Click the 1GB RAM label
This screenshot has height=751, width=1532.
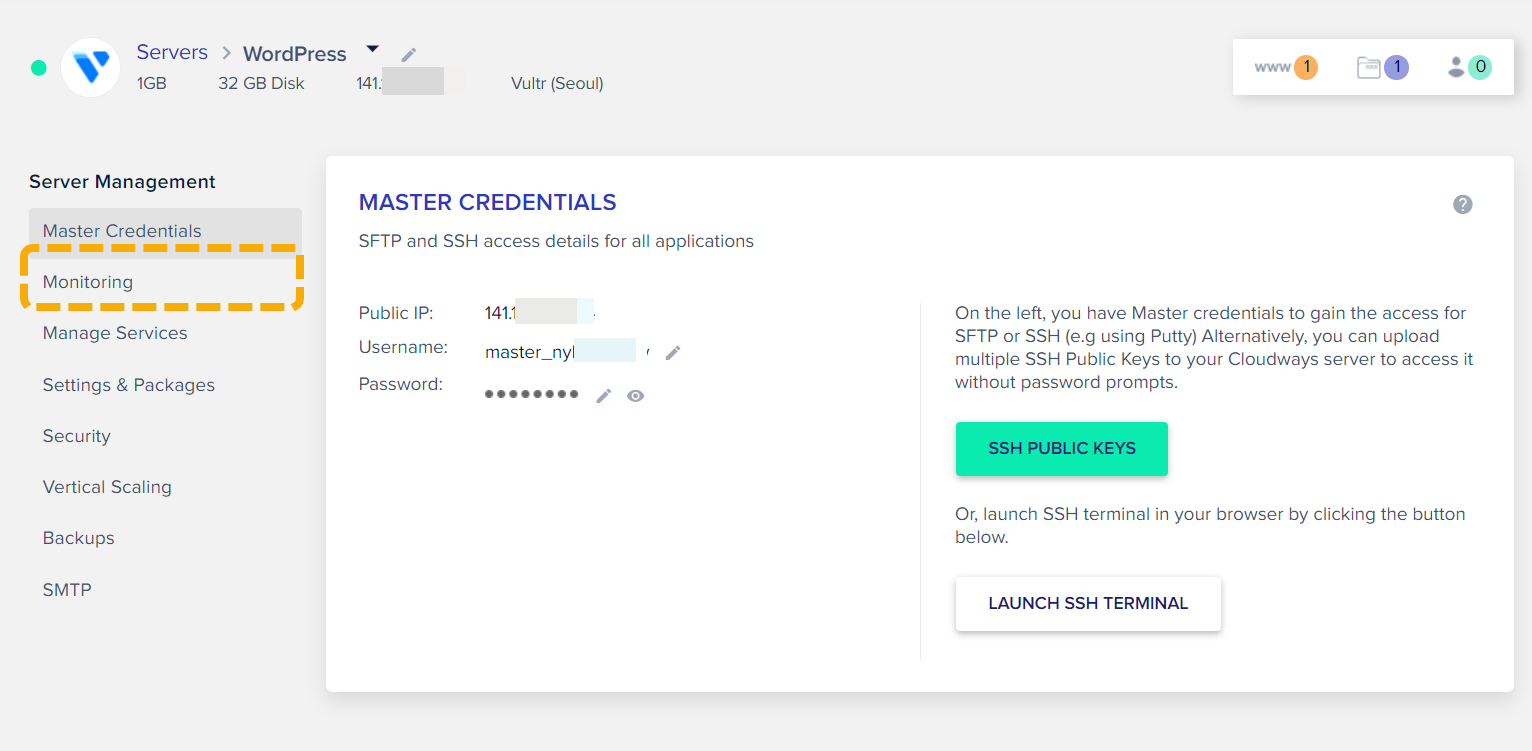click(152, 83)
